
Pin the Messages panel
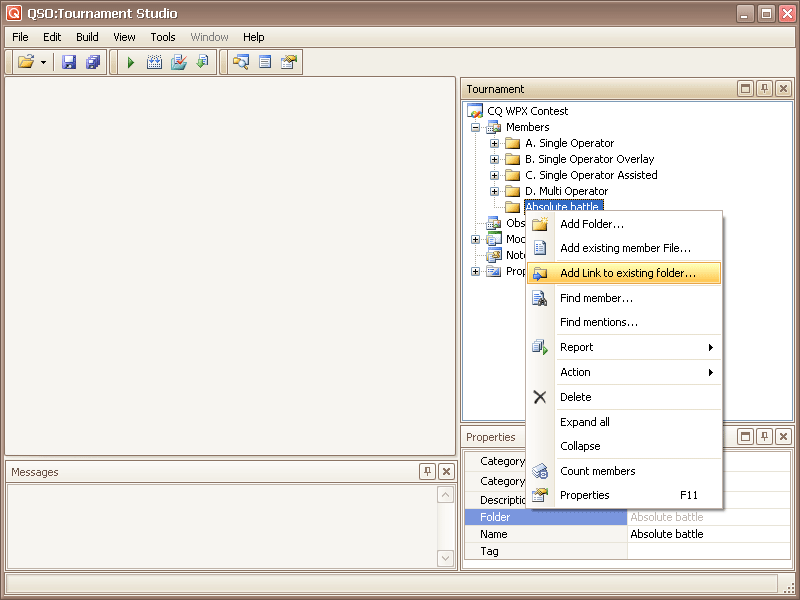pos(428,472)
